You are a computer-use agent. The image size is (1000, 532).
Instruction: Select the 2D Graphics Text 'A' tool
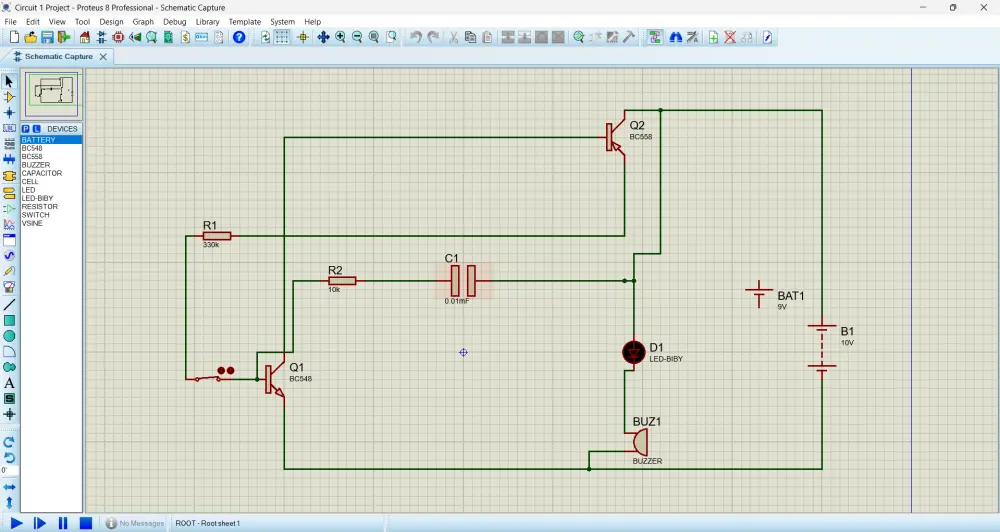[x=9, y=383]
